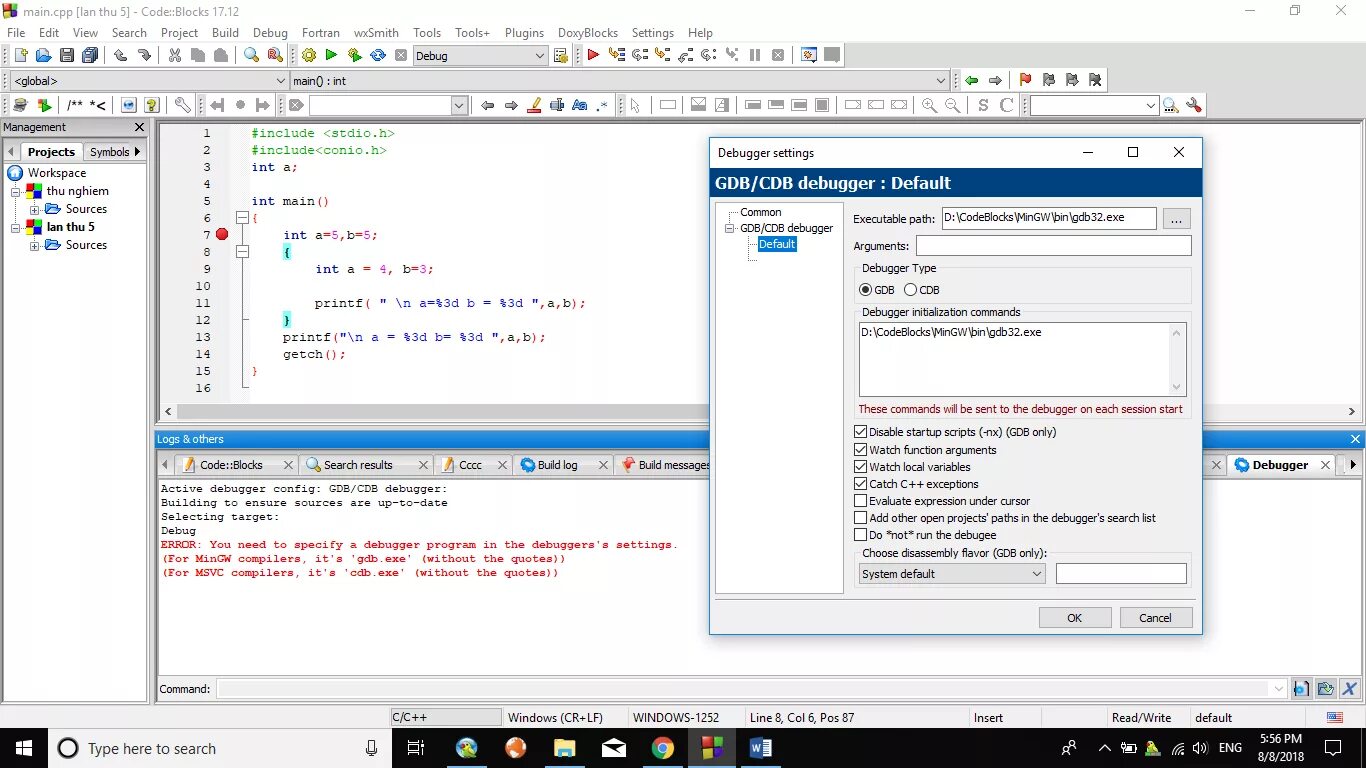
Task: Click the green Jump back arrow
Action: coord(971,80)
